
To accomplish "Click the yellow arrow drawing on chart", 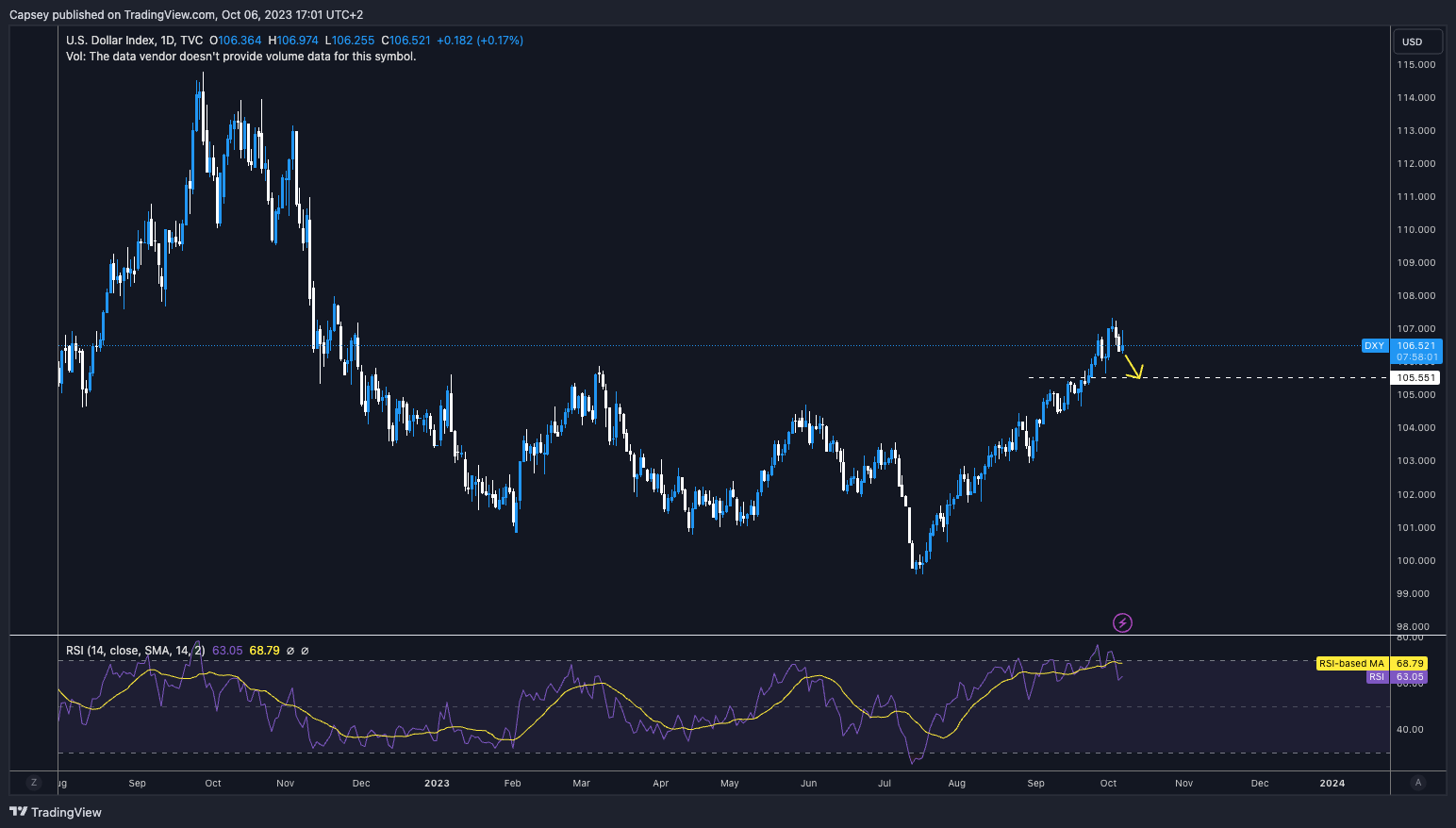I will pos(1133,366).
